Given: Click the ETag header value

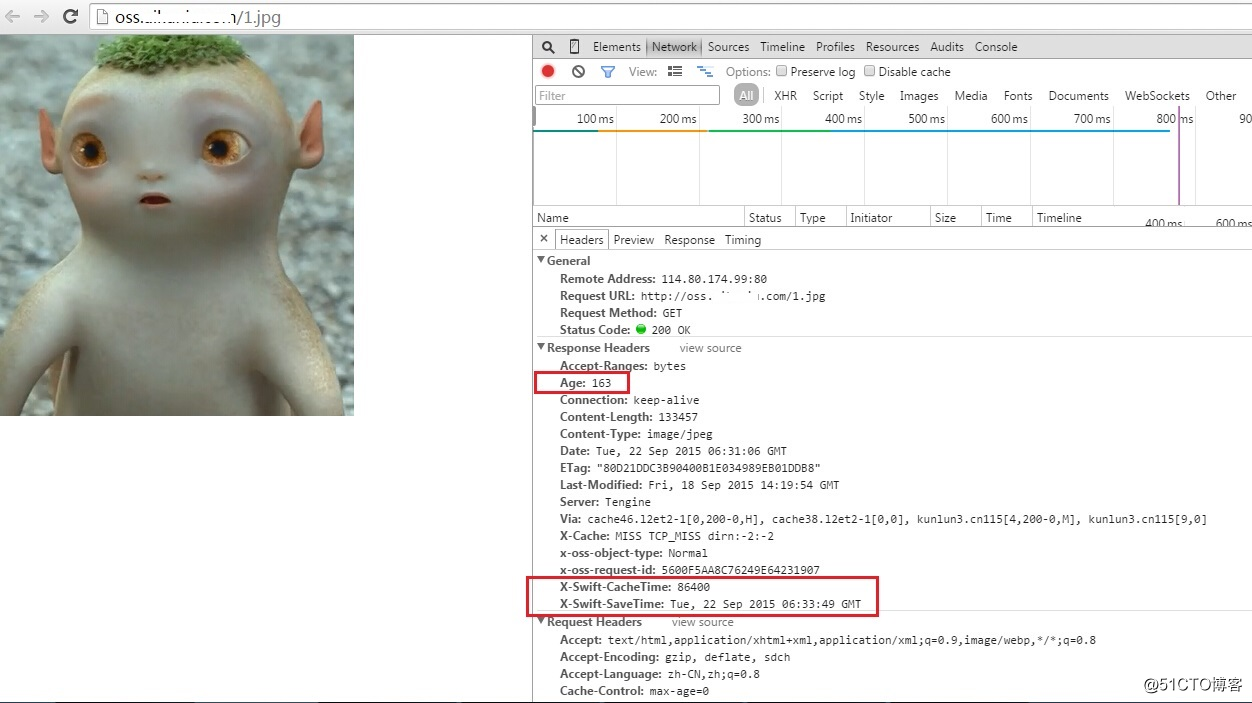Looking at the screenshot, I should click(708, 468).
